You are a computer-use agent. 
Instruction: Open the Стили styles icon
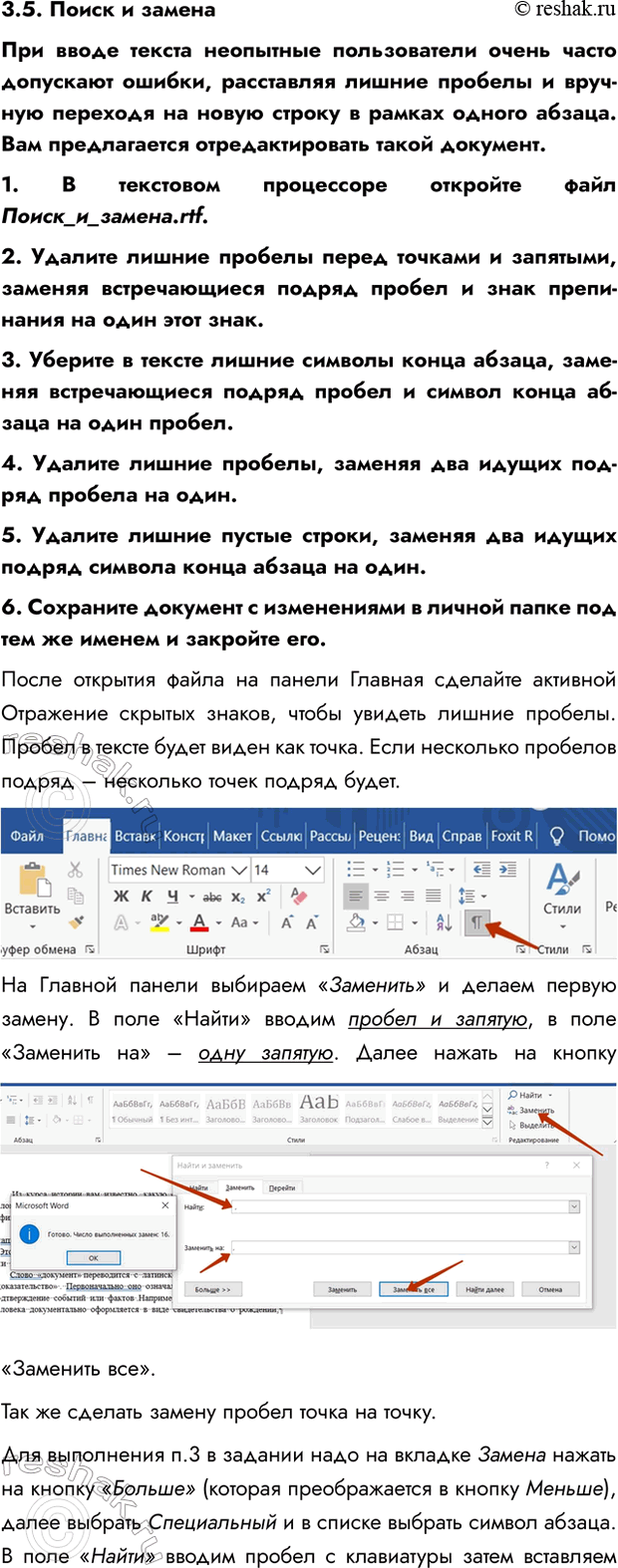tap(562, 879)
